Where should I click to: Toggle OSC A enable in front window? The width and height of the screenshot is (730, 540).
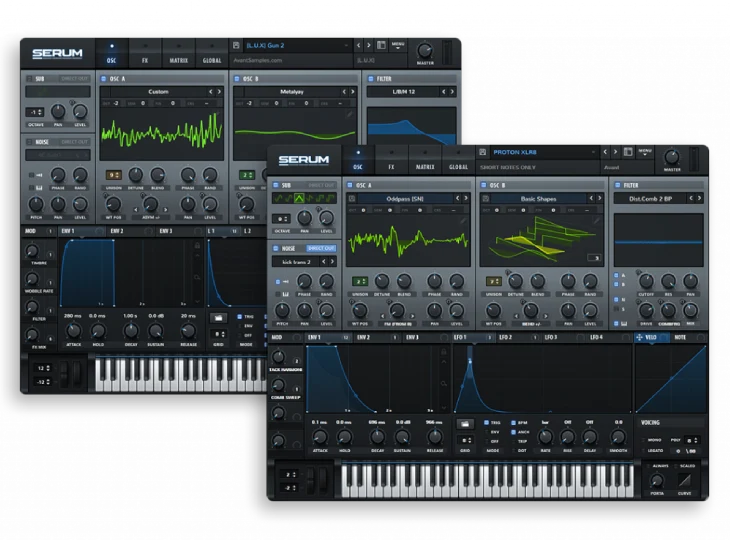(350, 185)
